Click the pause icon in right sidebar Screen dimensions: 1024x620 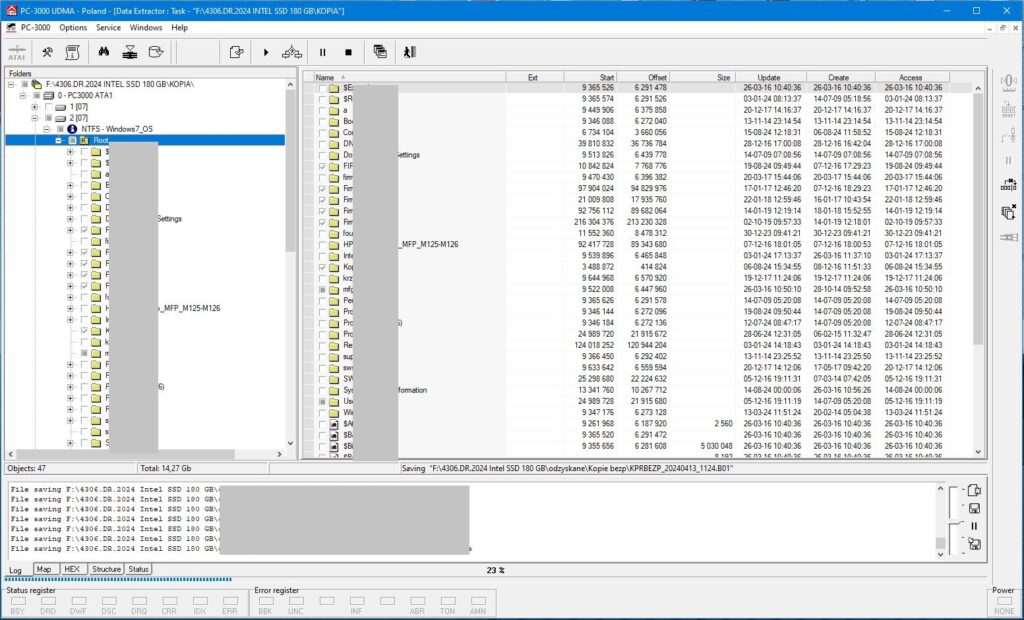pos(1008,160)
